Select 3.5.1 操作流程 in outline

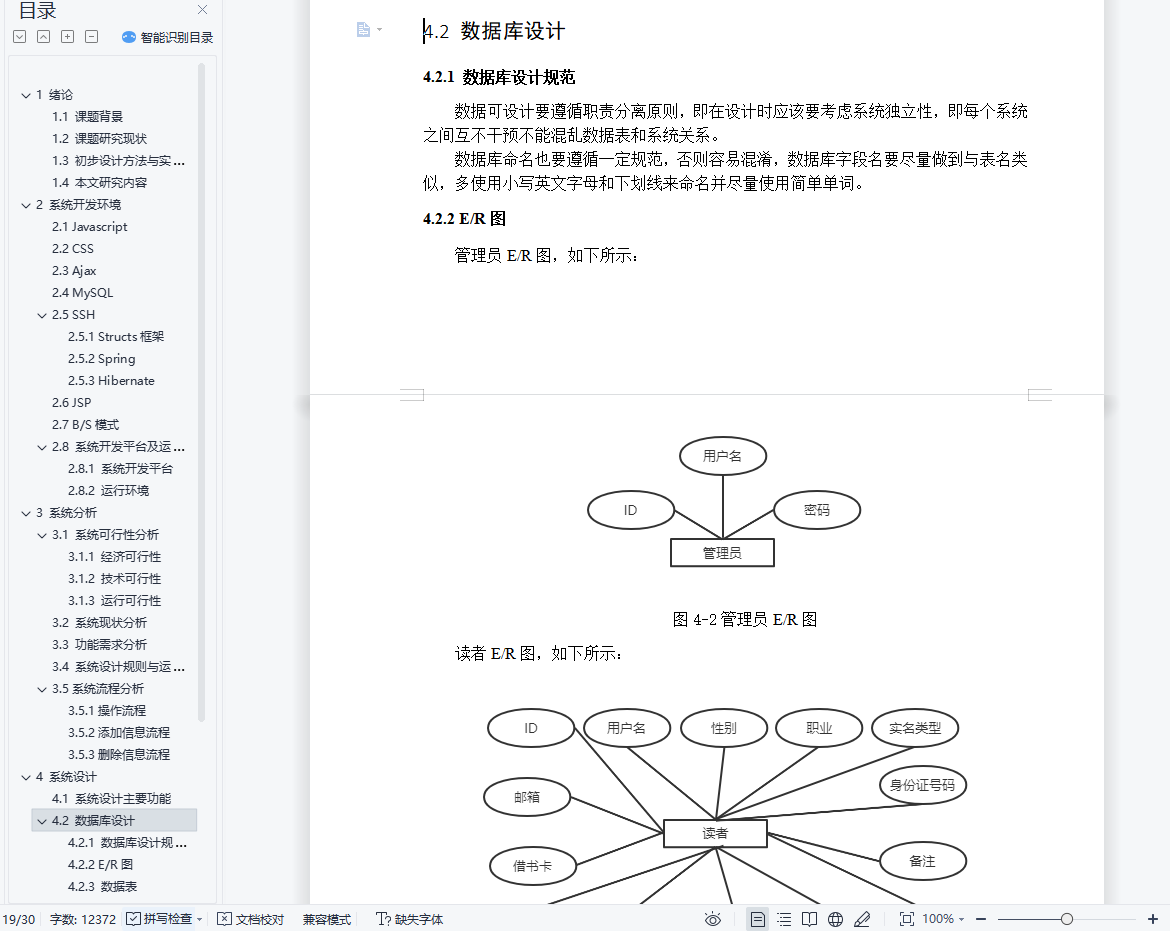point(107,711)
